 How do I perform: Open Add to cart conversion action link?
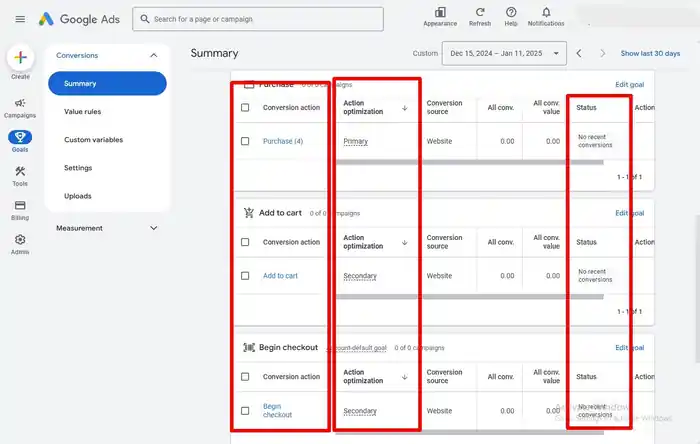pos(280,276)
